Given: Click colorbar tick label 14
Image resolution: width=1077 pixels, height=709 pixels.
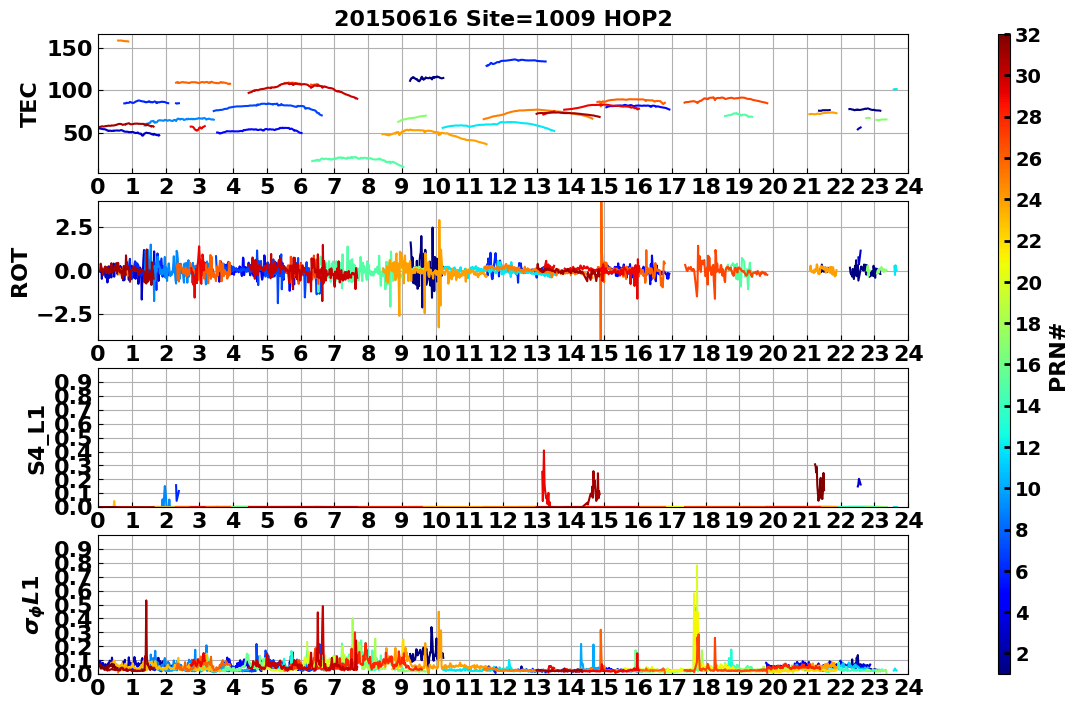Looking at the screenshot, I should pos(1028,406).
